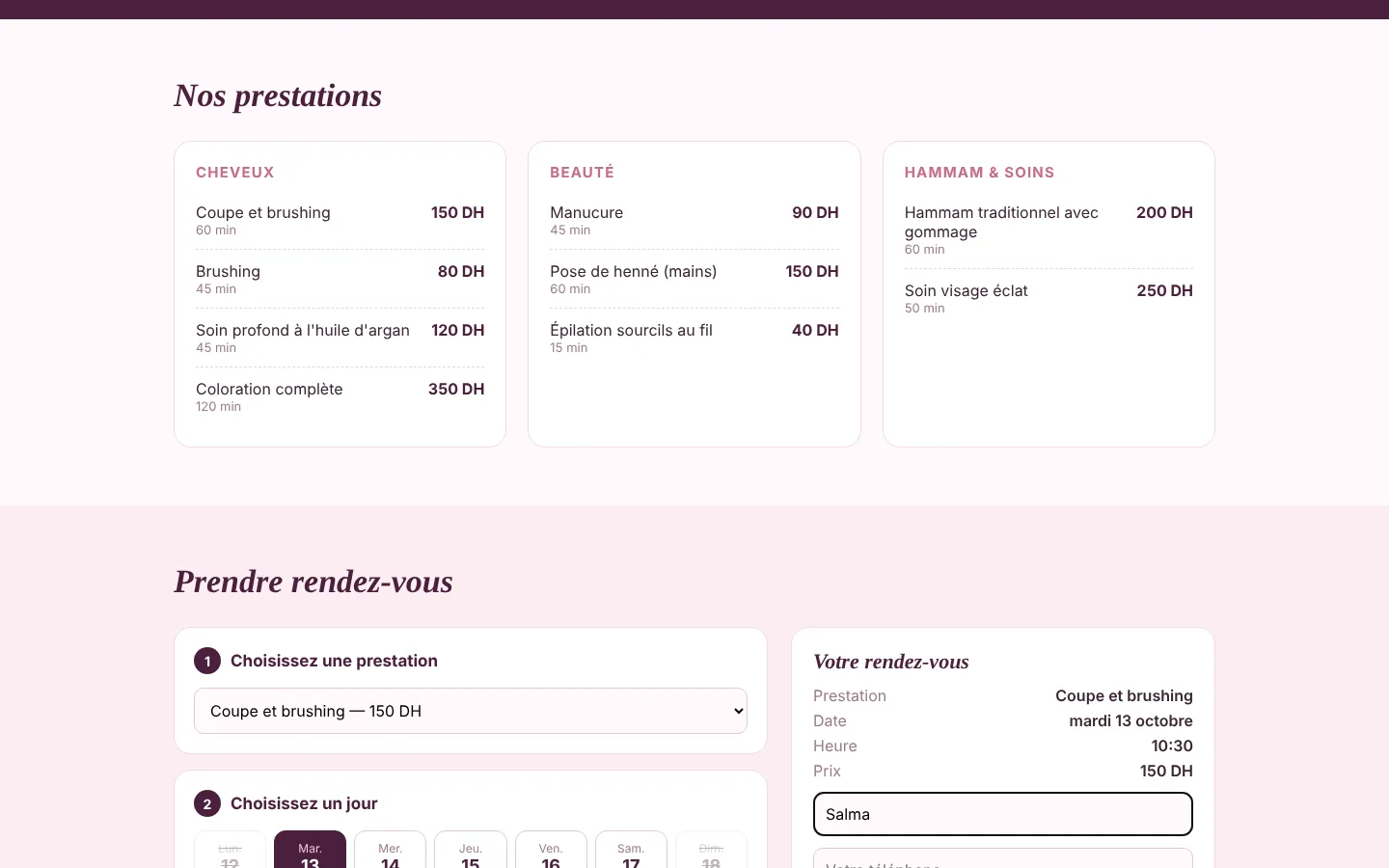Screen dimensions: 1389x868
Task: Select the day Mer. 14
Action: pos(390,850)
